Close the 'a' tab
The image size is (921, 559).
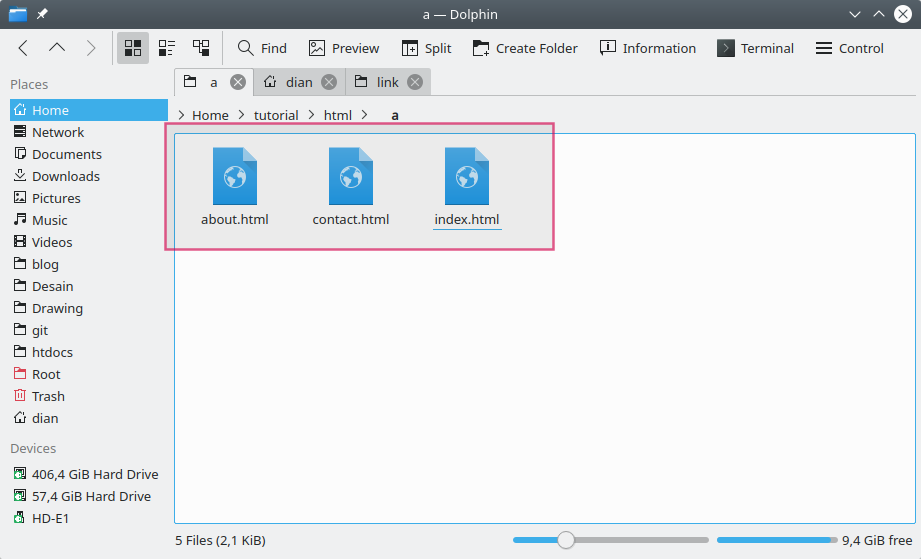(238, 82)
